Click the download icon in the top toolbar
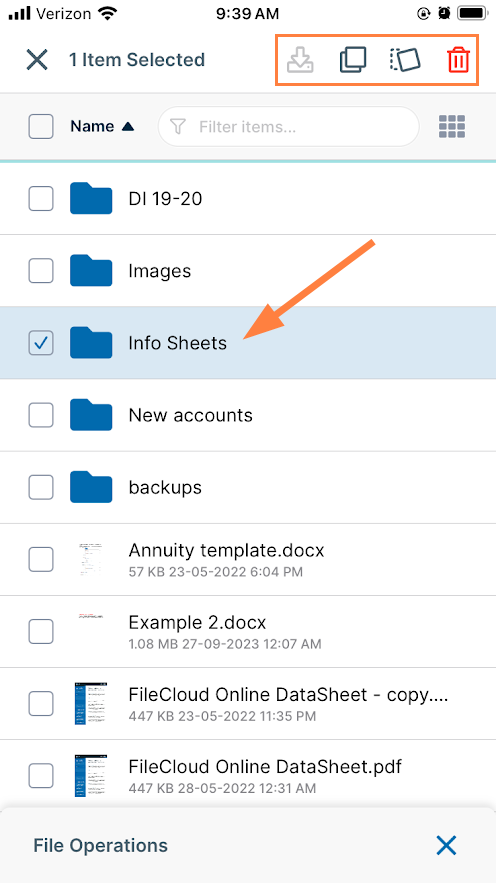 point(300,59)
